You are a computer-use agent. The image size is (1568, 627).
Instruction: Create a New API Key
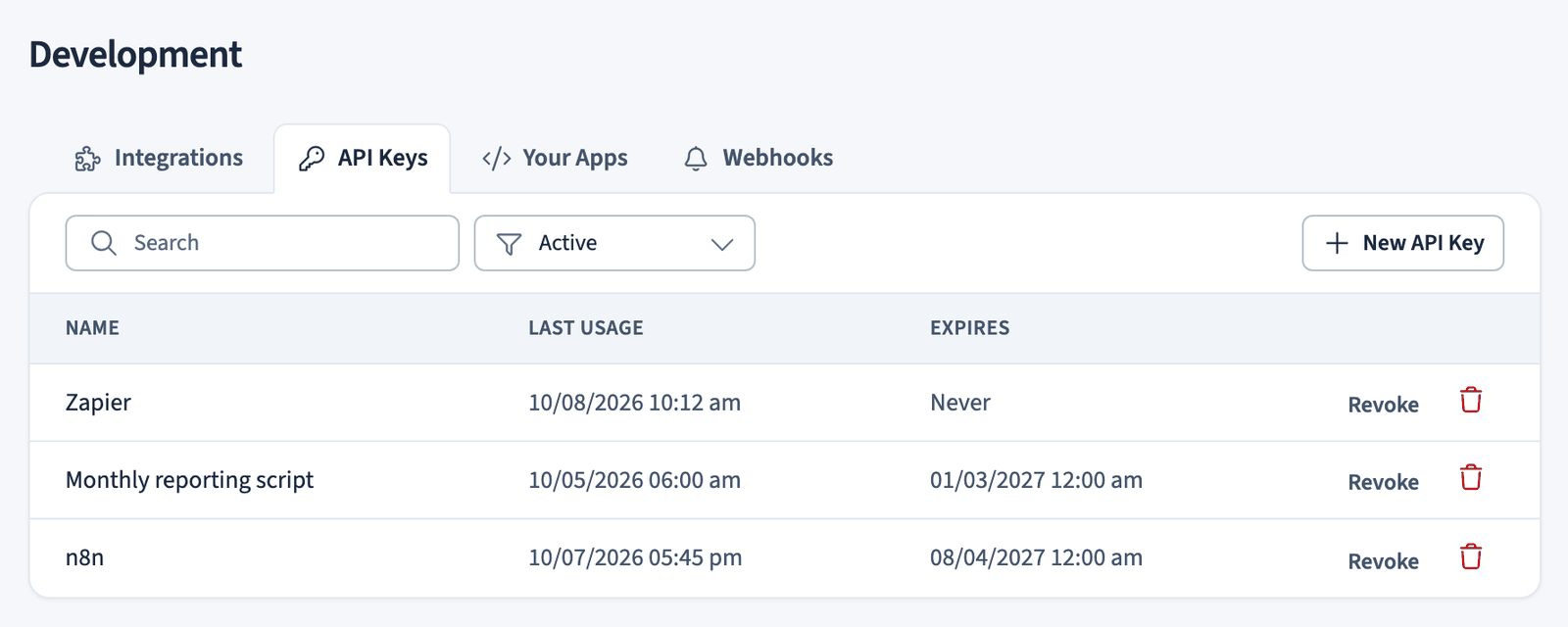point(1403,243)
